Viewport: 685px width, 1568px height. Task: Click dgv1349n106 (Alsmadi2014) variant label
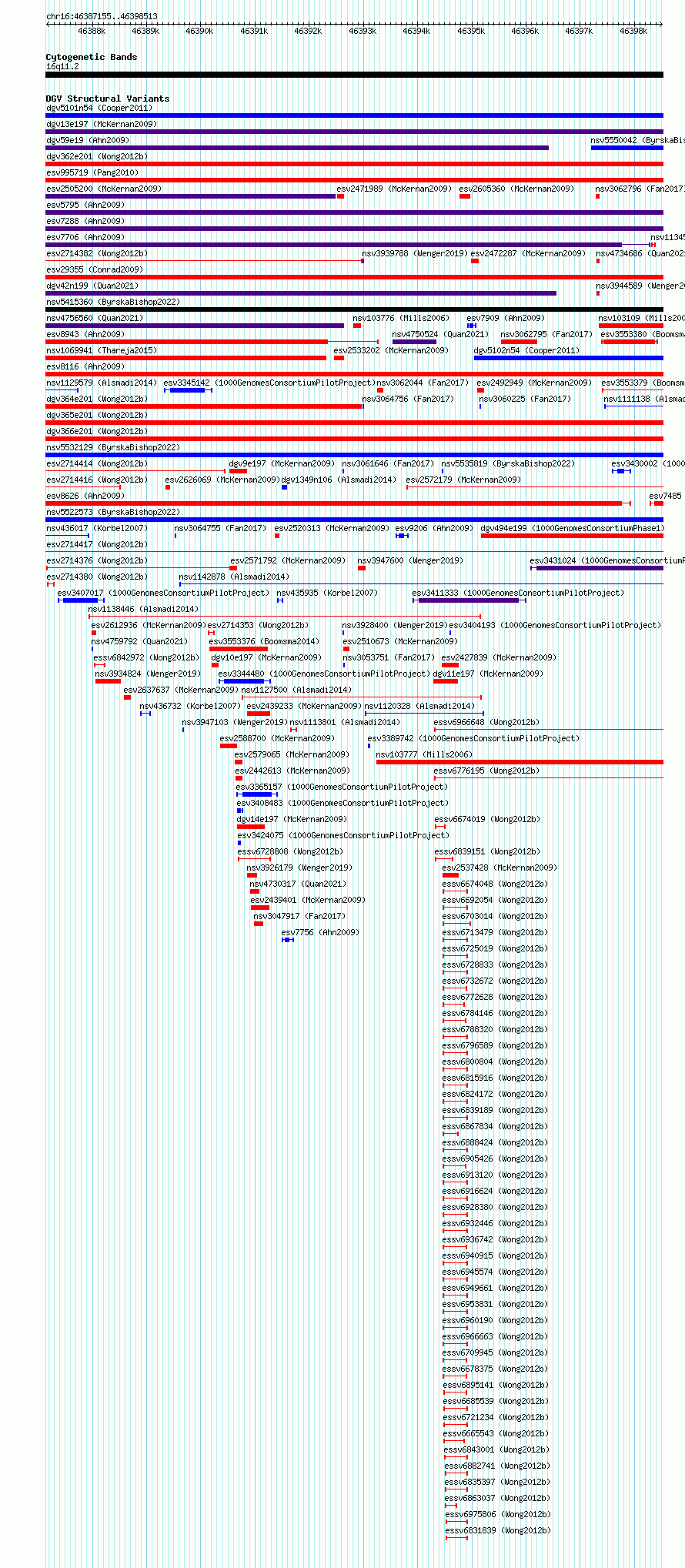pos(339,480)
